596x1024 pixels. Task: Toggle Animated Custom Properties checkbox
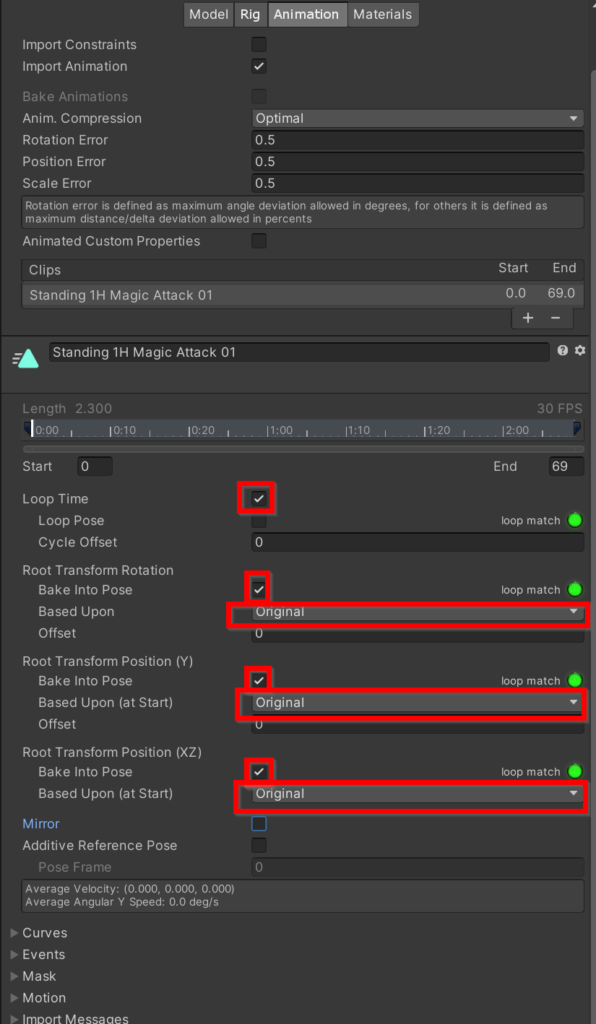(259, 241)
